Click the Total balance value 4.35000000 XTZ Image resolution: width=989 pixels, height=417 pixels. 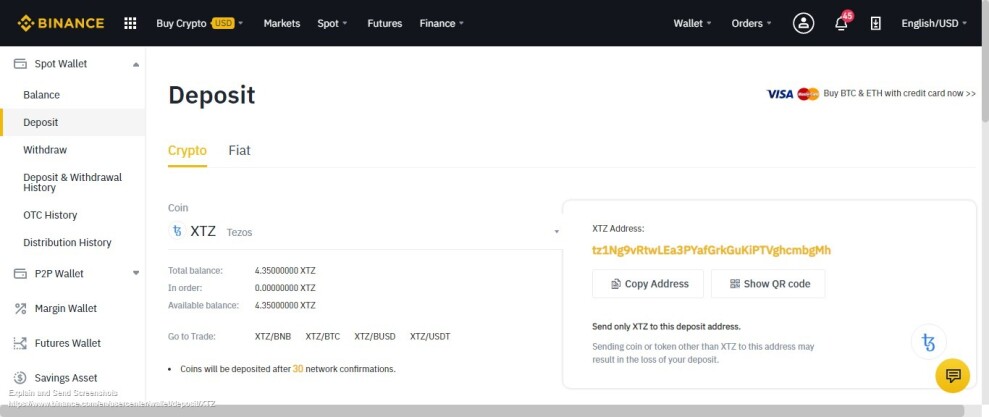285,271
